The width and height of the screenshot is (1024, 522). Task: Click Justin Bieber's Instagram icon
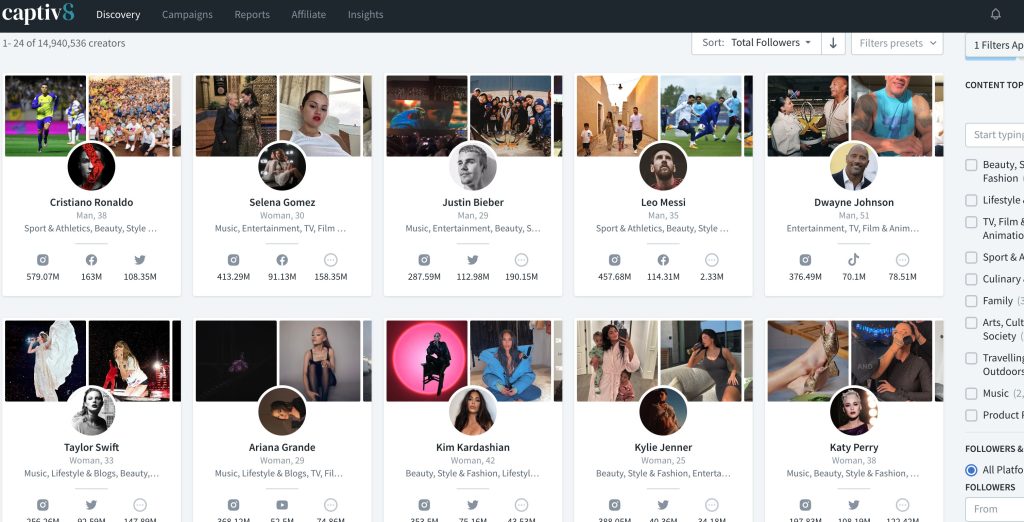pyautogui.click(x=424, y=260)
